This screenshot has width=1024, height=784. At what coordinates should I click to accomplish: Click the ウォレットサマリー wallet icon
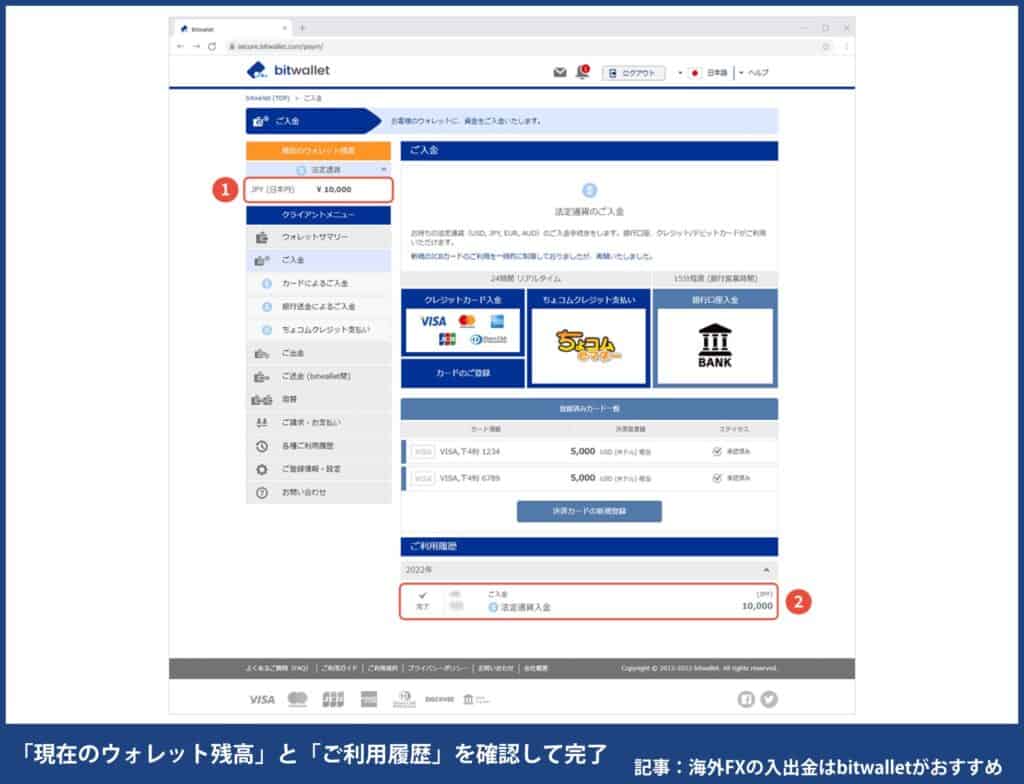tap(262, 237)
